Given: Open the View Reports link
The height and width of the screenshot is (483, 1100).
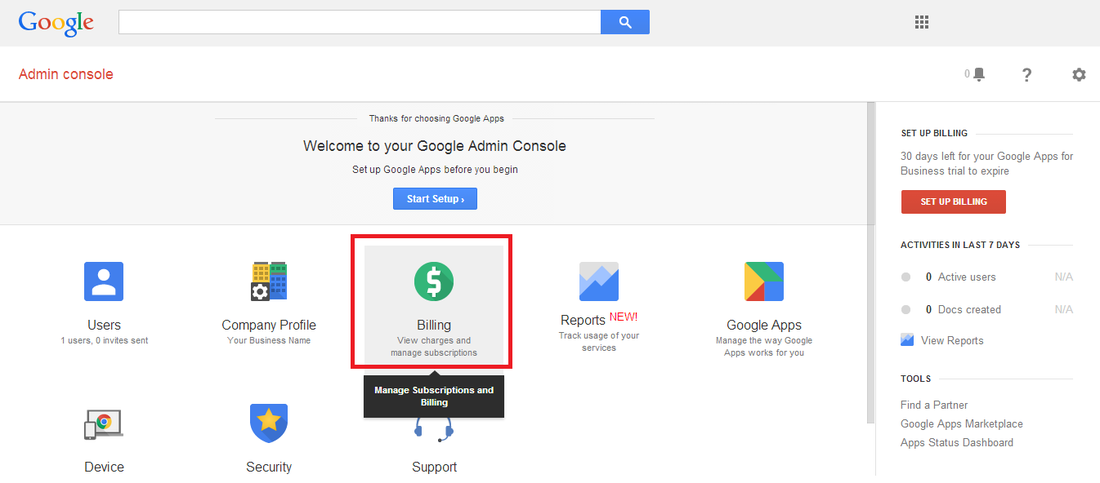Looking at the screenshot, I should click(952, 340).
